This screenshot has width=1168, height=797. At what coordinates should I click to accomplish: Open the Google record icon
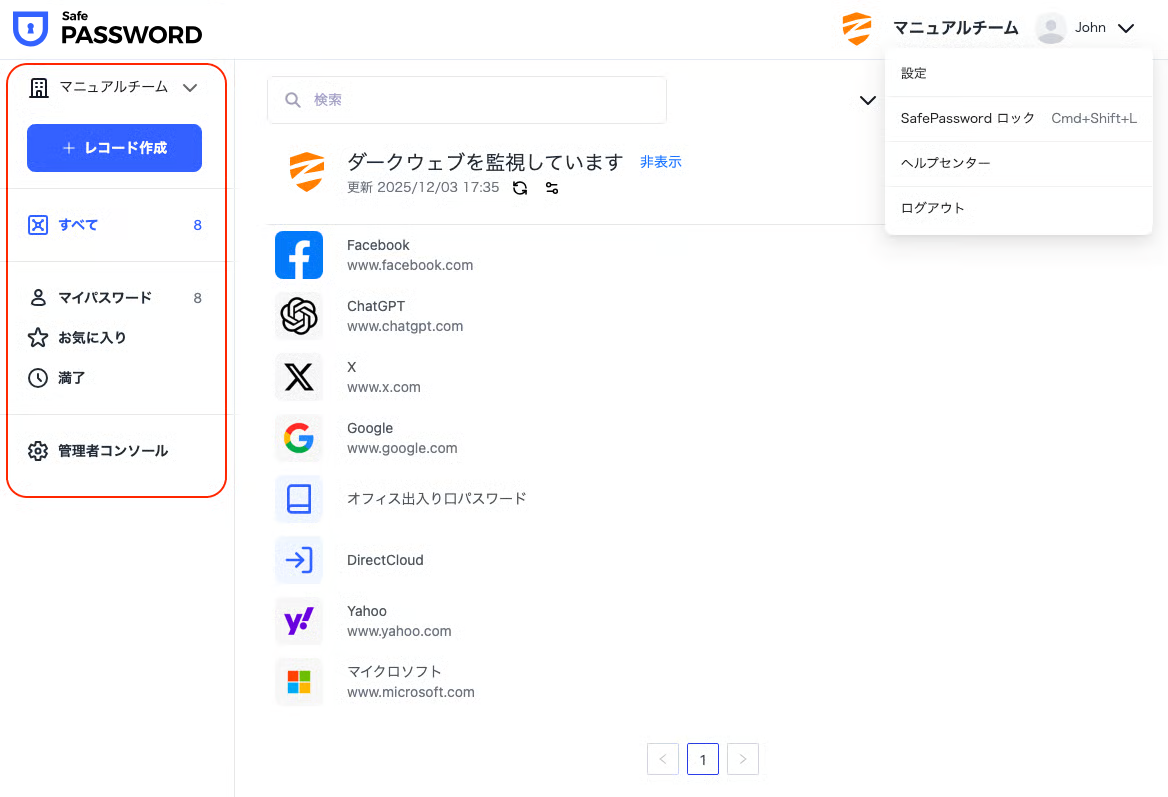(299, 438)
